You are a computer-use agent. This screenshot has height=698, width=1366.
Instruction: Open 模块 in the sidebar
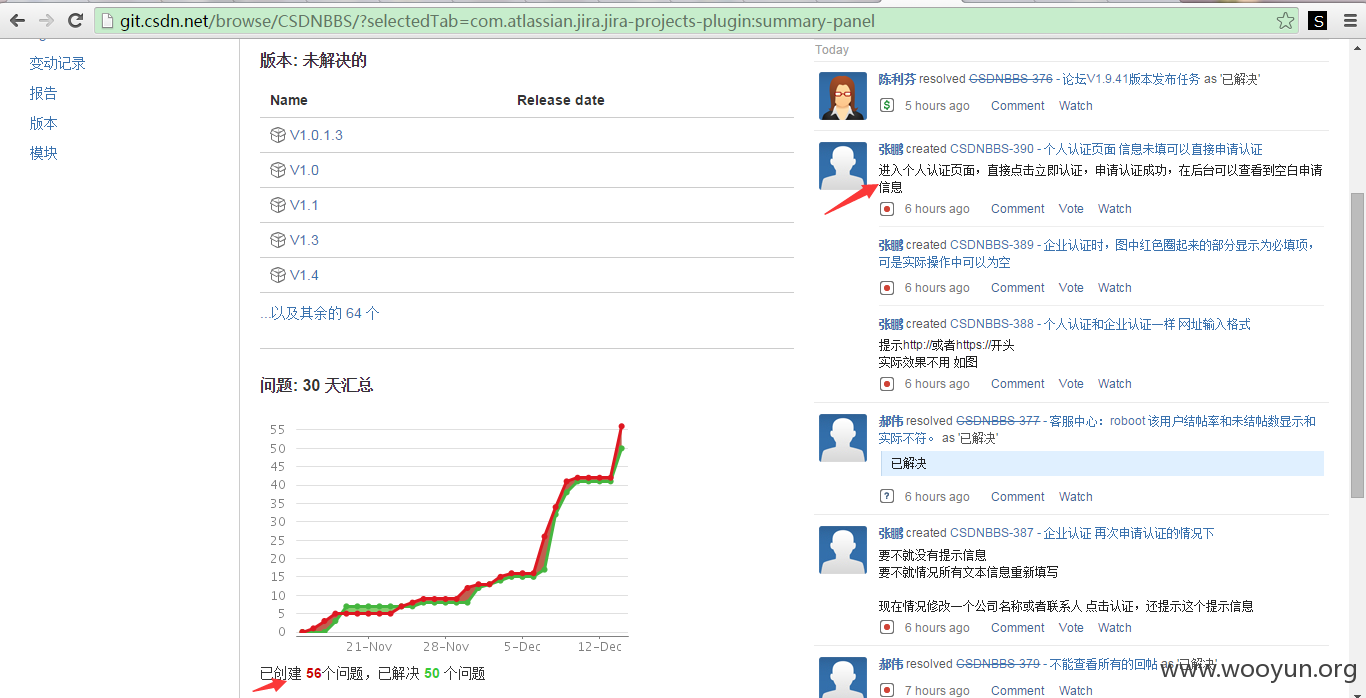click(x=44, y=153)
